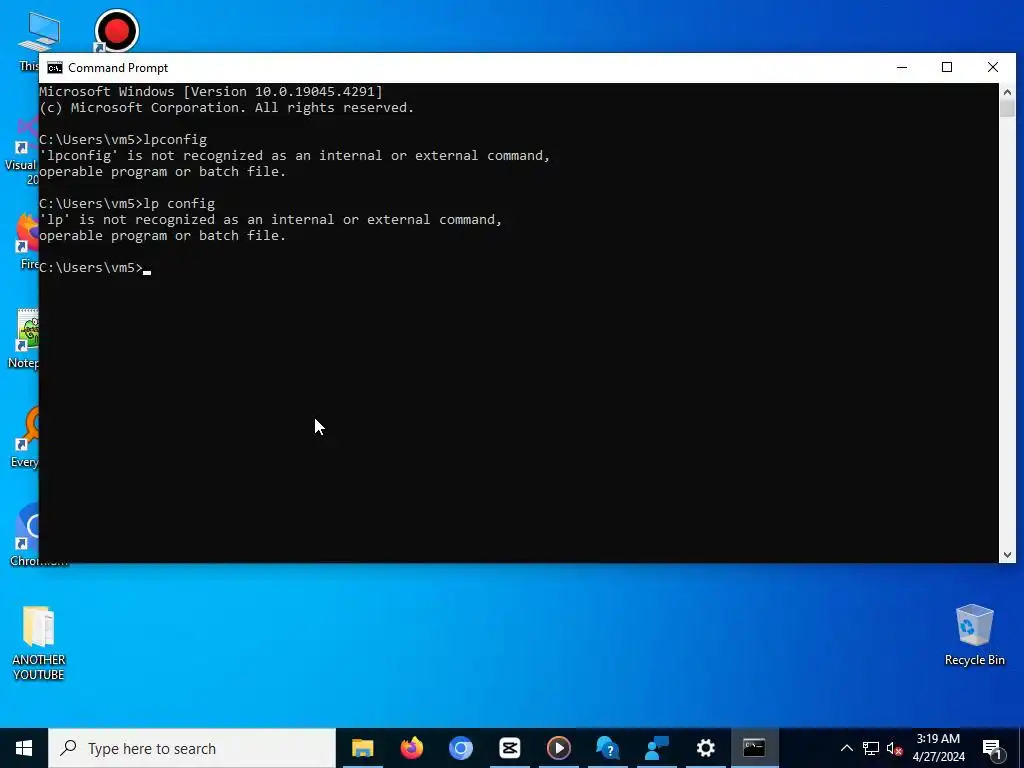The width and height of the screenshot is (1024, 768).
Task: Select the red record desktop shortcut
Action: 116,31
